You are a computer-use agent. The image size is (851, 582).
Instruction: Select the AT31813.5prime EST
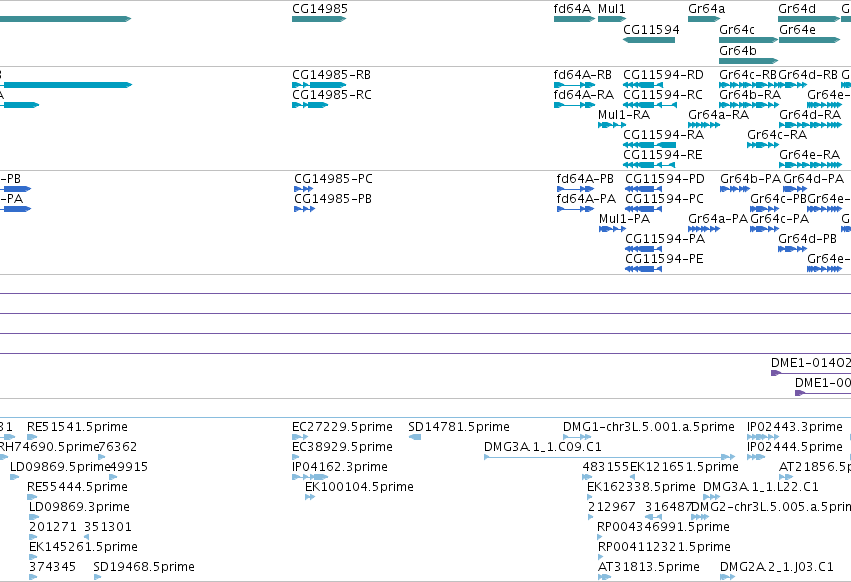(604, 577)
